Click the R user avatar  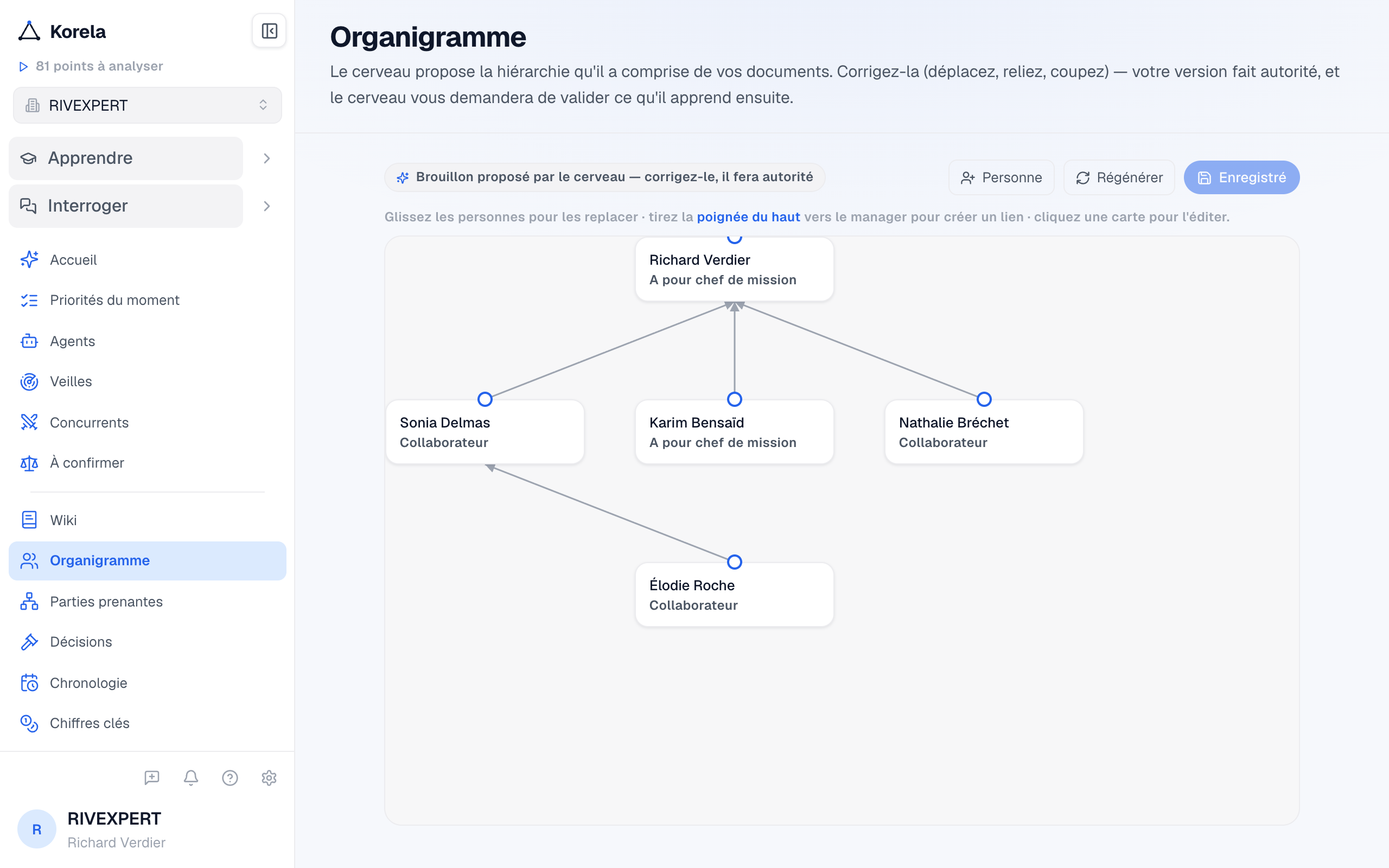coord(37,829)
